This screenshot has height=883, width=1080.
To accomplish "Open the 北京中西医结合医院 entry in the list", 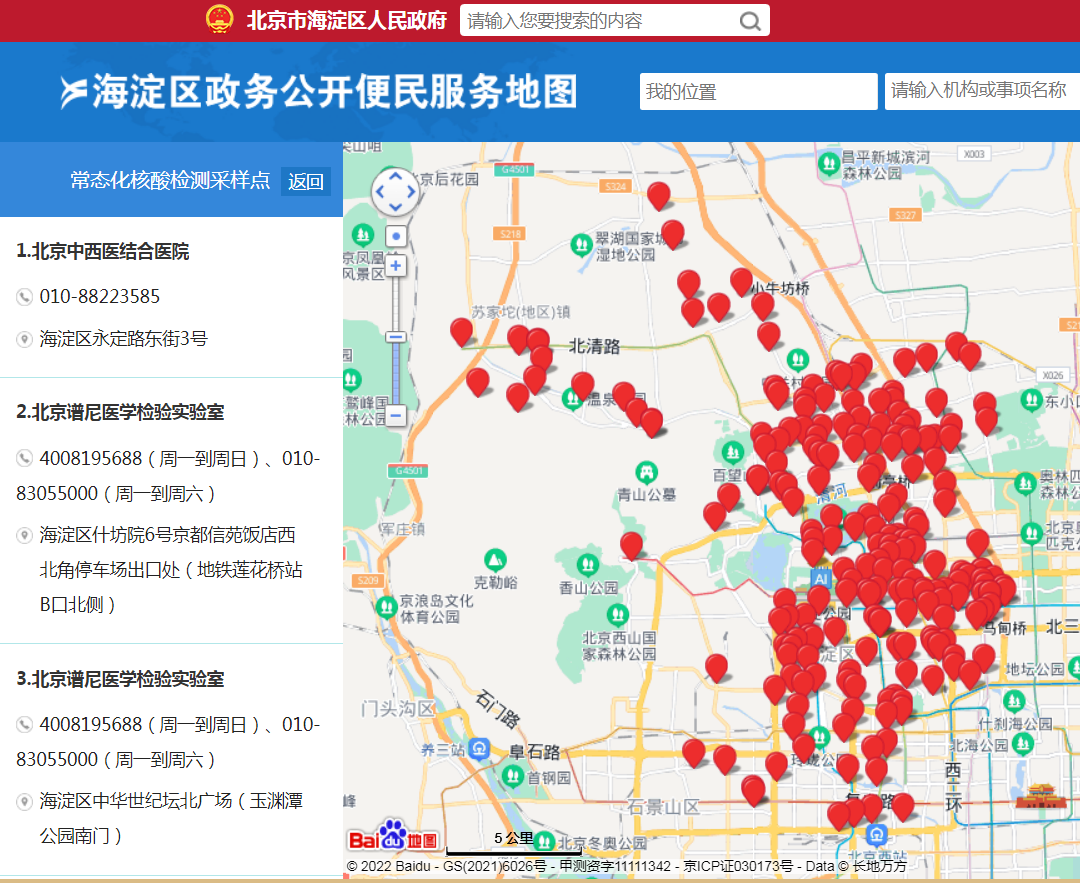I will (x=102, y=251).
